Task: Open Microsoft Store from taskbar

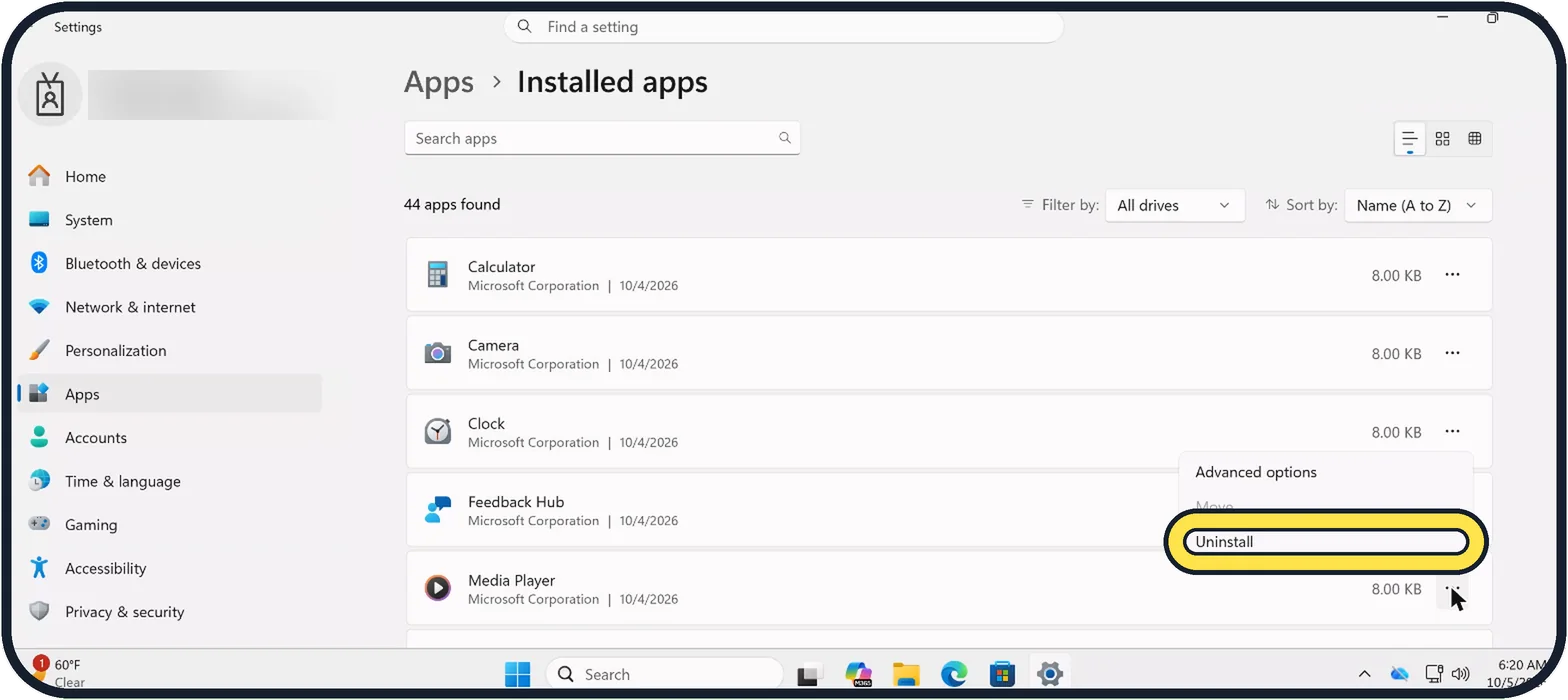Action: click(1002, 674)
